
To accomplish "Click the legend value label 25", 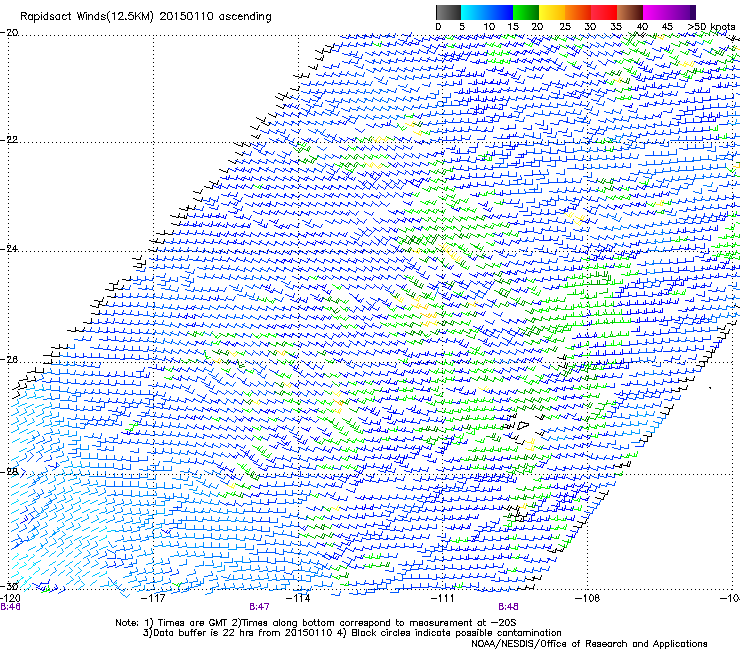I will 564,26.
